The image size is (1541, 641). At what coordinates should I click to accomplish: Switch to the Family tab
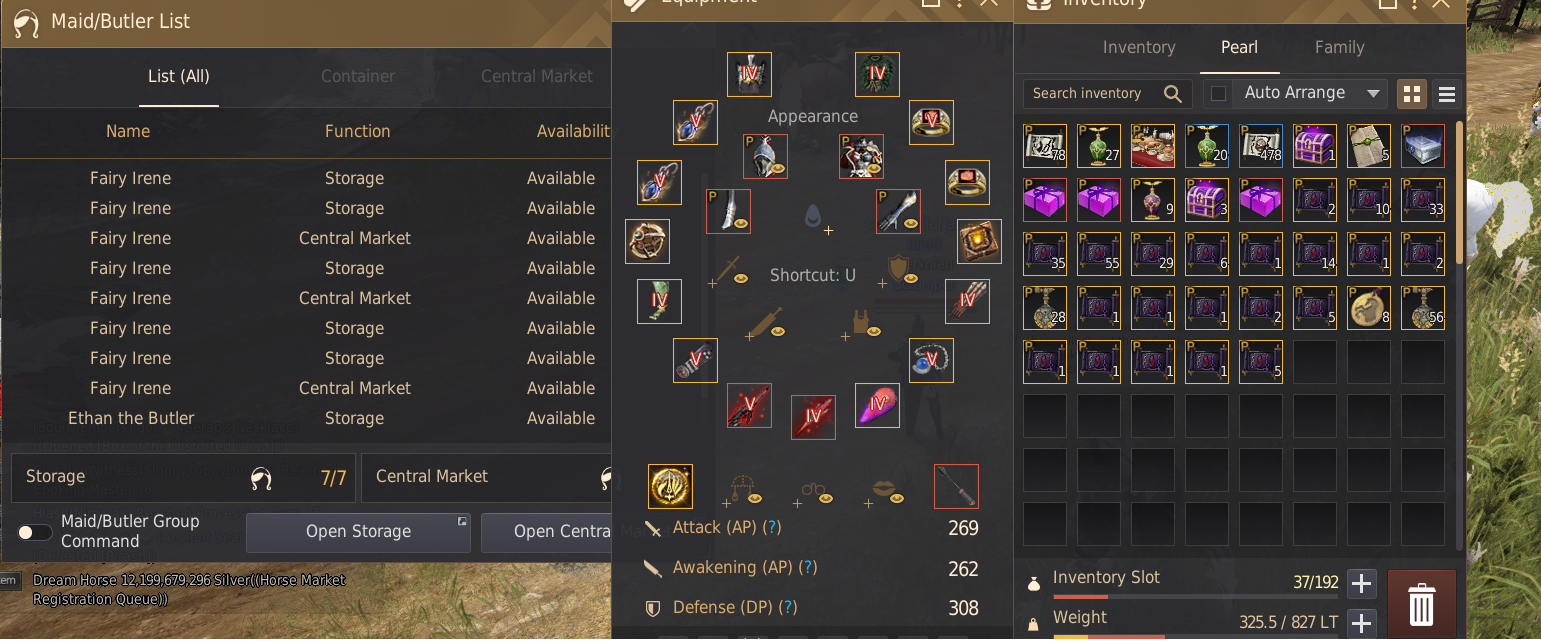[x=1339, y=47]
